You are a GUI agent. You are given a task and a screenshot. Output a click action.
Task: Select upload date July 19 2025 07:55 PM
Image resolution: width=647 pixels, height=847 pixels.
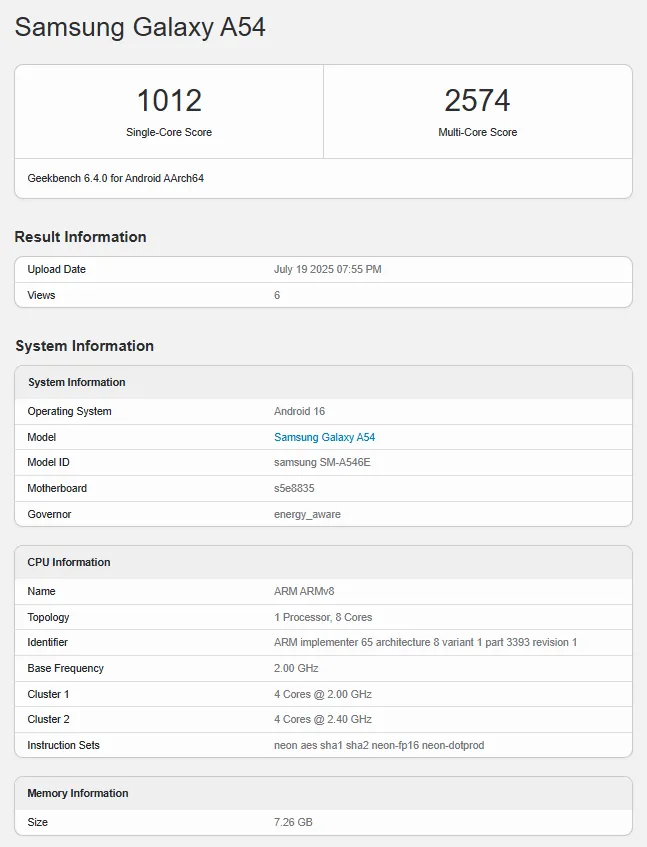pyautogui.click(x=327, y=269)
